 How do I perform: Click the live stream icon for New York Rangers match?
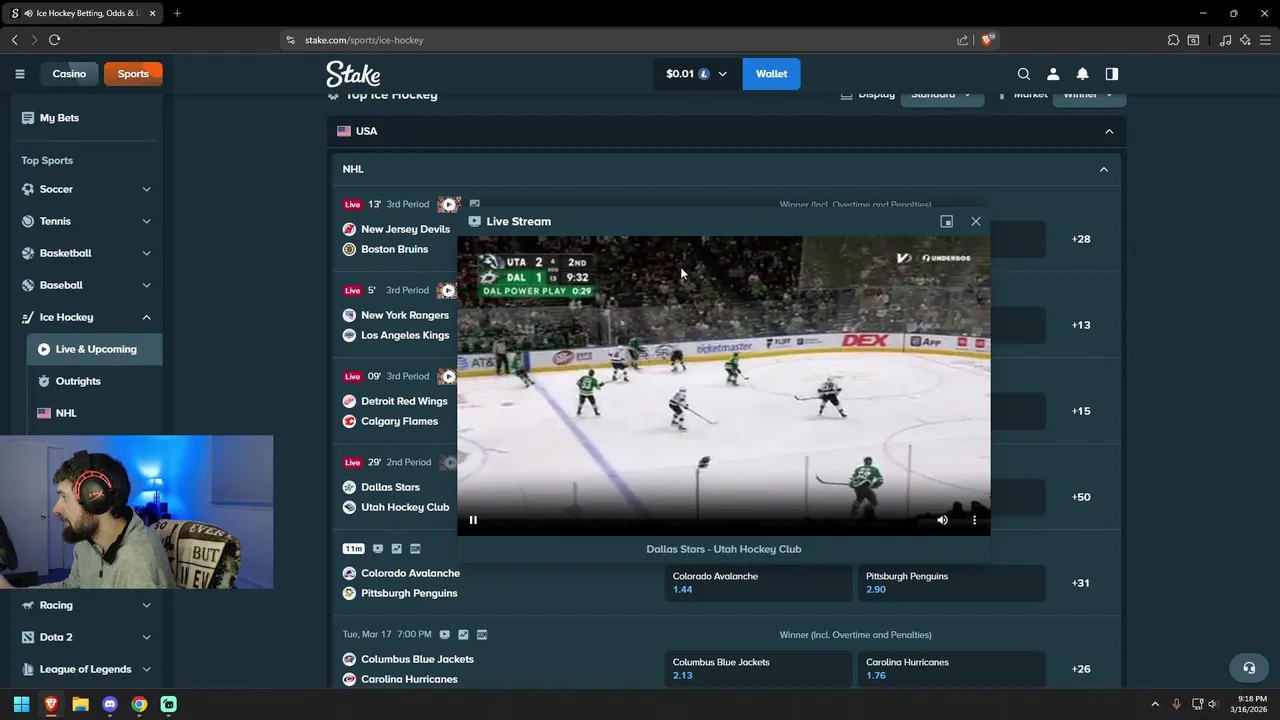tap(447, 290)
